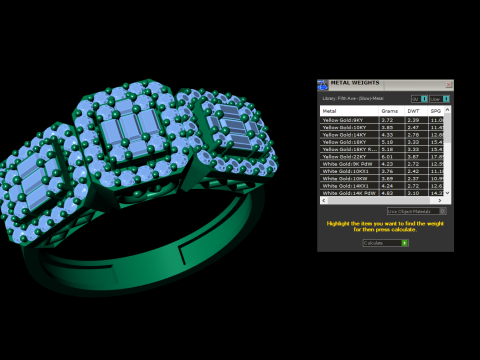Image resolution: width=480 pixels, height=360 pixels.
Task: Click the 6.01 grams value
Action: 387,156
